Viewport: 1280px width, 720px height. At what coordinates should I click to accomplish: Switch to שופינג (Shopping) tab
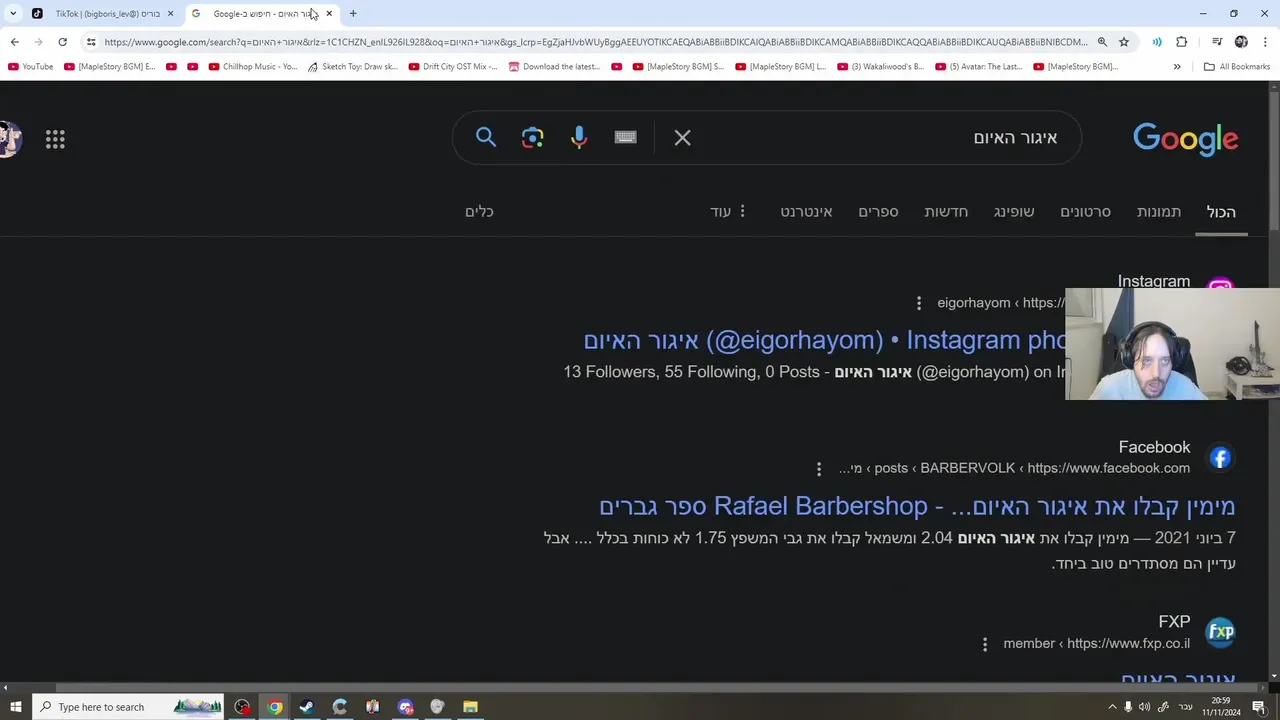(1014, 212)
